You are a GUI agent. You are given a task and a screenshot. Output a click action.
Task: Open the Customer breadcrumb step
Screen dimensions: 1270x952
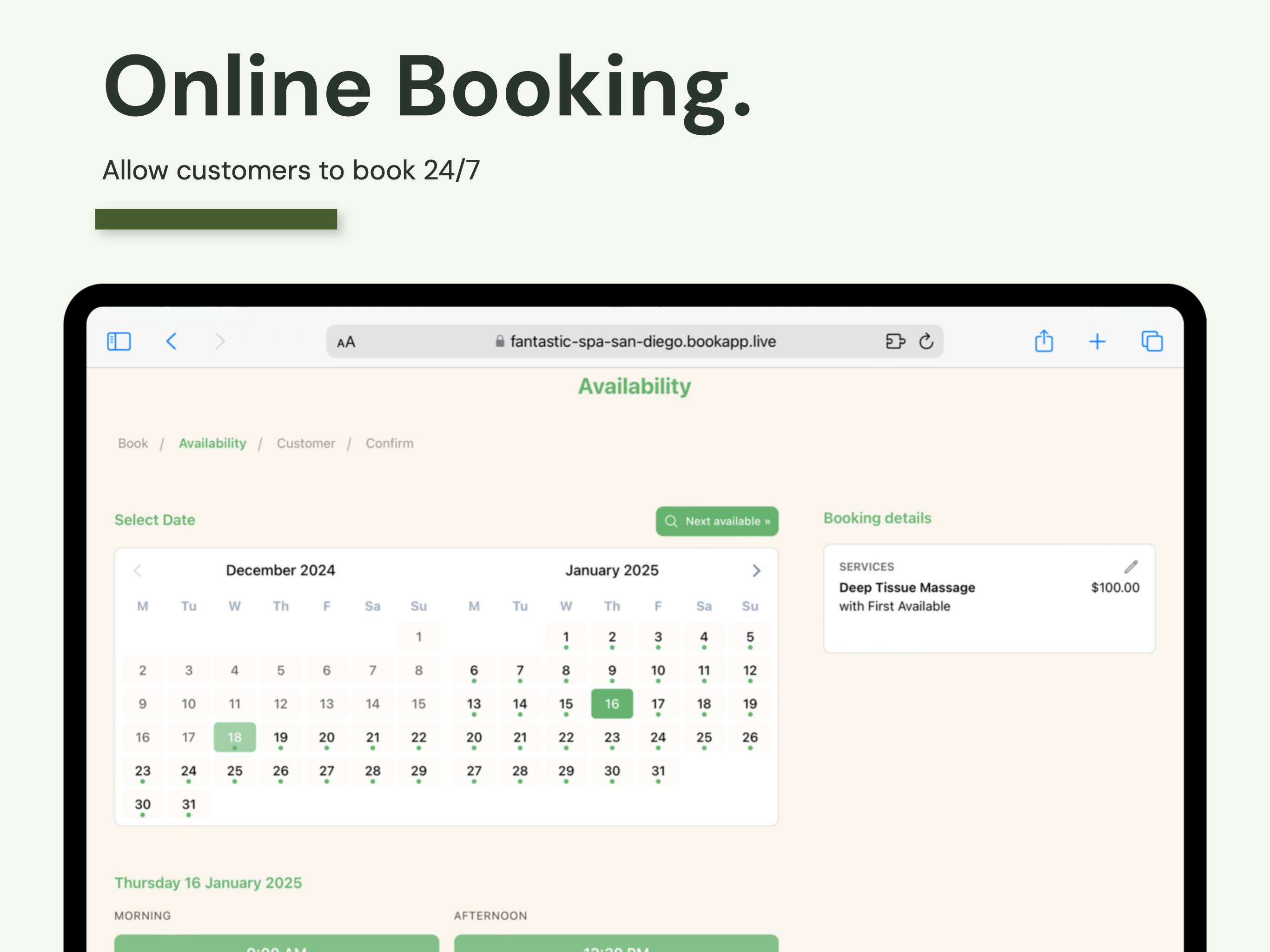[x=305, y=443]
